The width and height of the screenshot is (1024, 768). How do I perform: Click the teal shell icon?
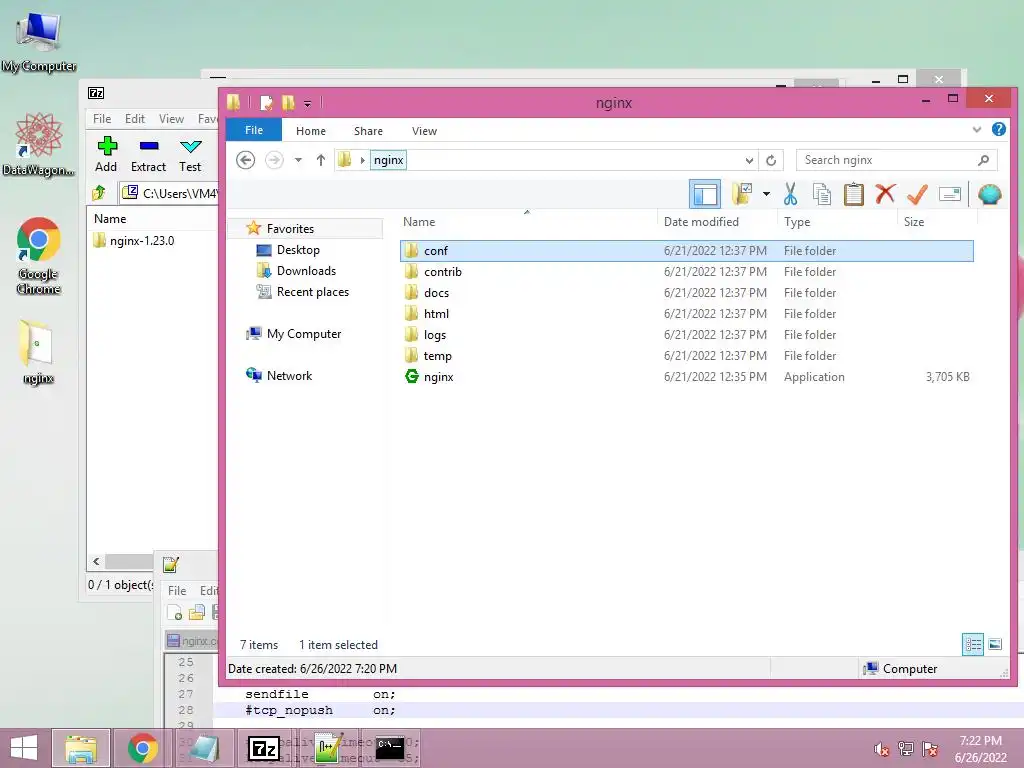[x=989, y=194]
